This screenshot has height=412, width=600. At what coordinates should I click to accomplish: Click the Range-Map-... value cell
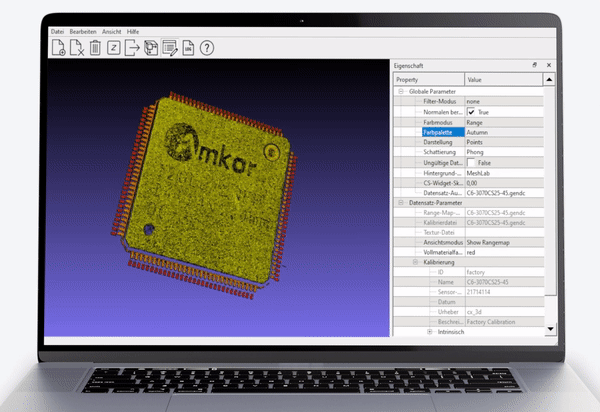504,213
